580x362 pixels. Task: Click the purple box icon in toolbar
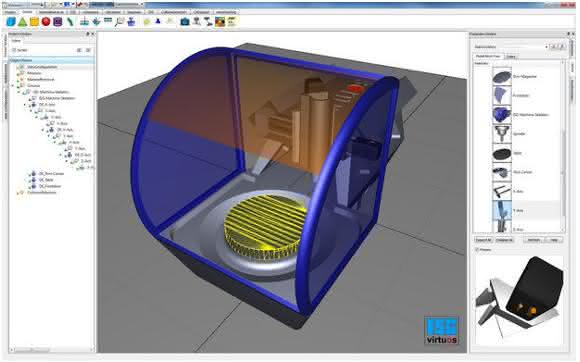click(57, 22)
